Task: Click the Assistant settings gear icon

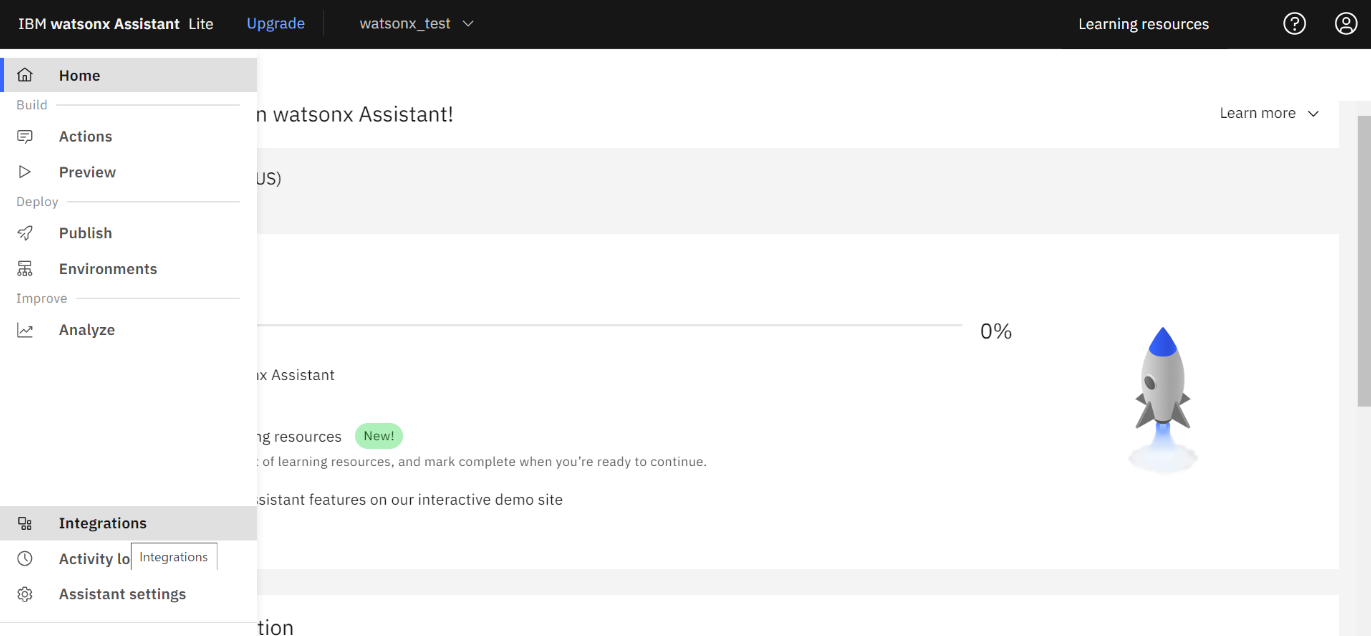Action: pos(25,594)
